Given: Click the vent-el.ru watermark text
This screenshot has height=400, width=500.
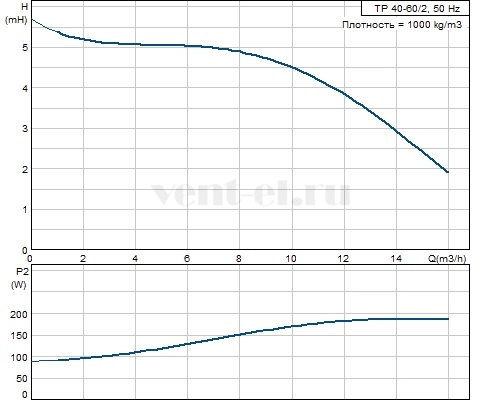Looking at the screenshot, I should click(251, 193).
